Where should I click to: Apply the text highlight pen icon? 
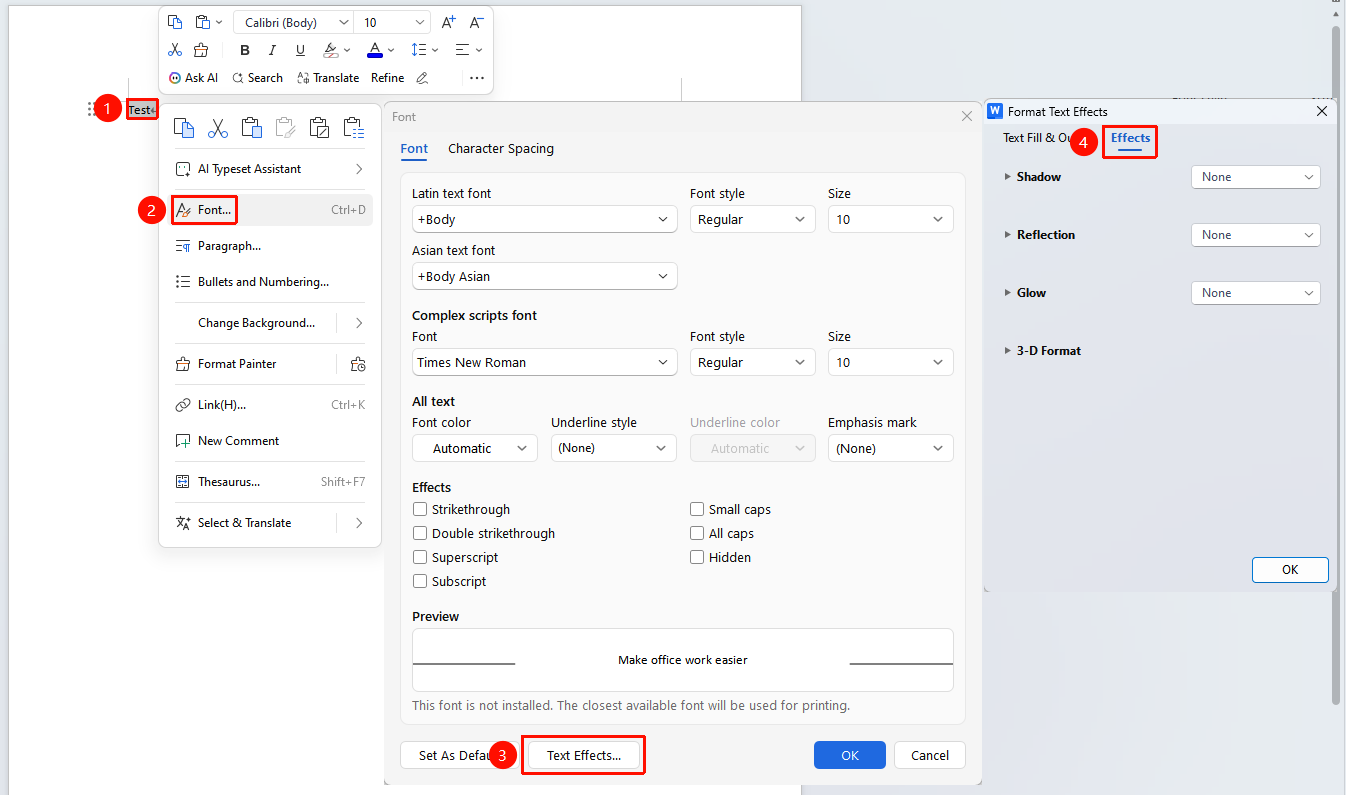331,50
